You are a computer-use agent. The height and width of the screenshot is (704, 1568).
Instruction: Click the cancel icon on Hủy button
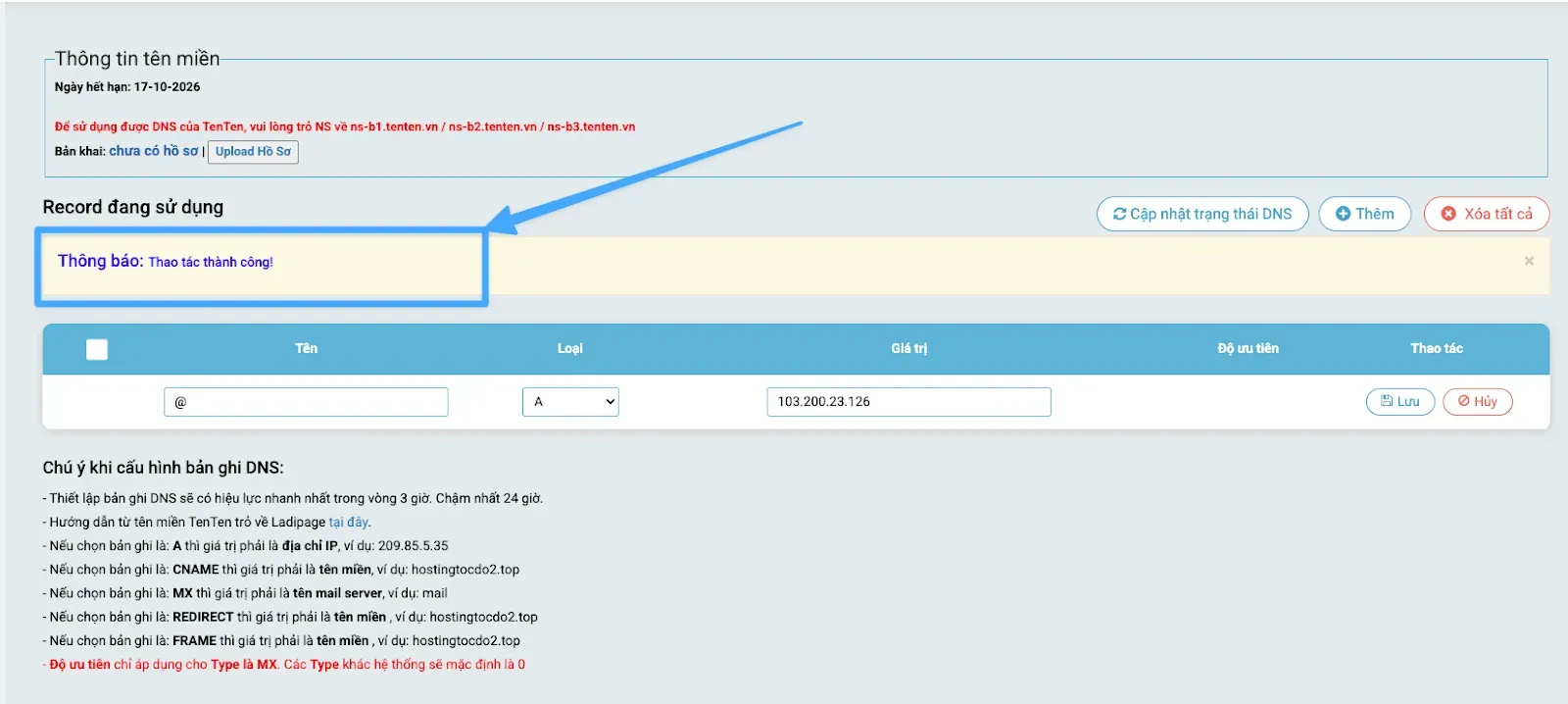point(1463,401)
